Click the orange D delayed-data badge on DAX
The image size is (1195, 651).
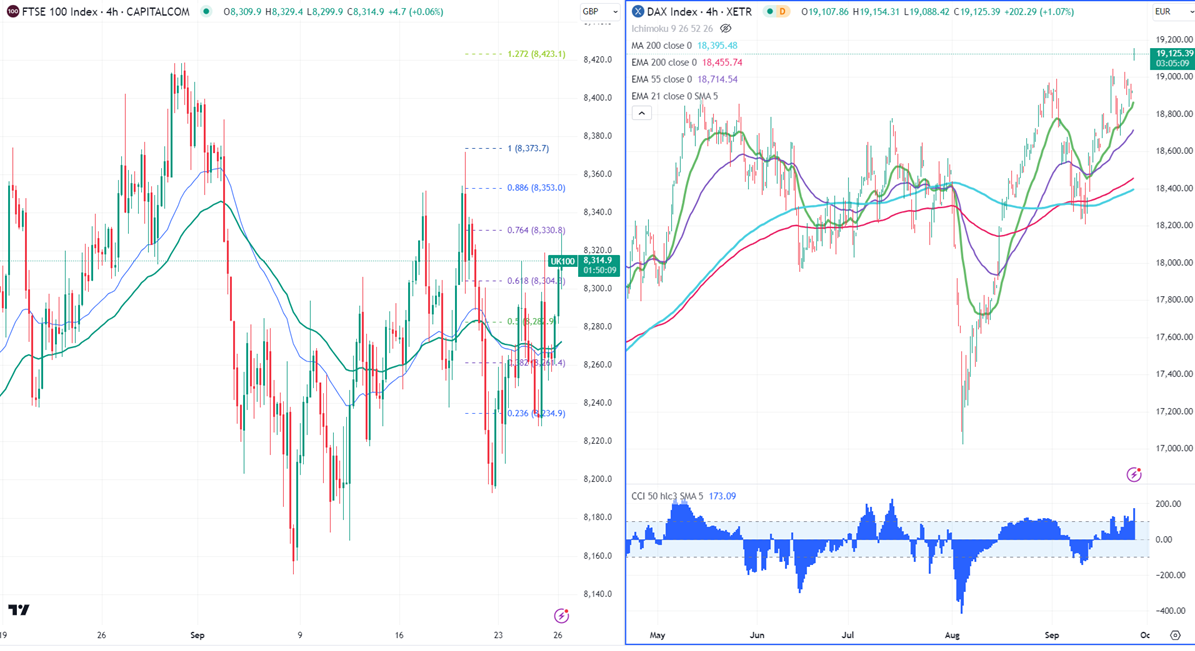[x=783, y=11]
